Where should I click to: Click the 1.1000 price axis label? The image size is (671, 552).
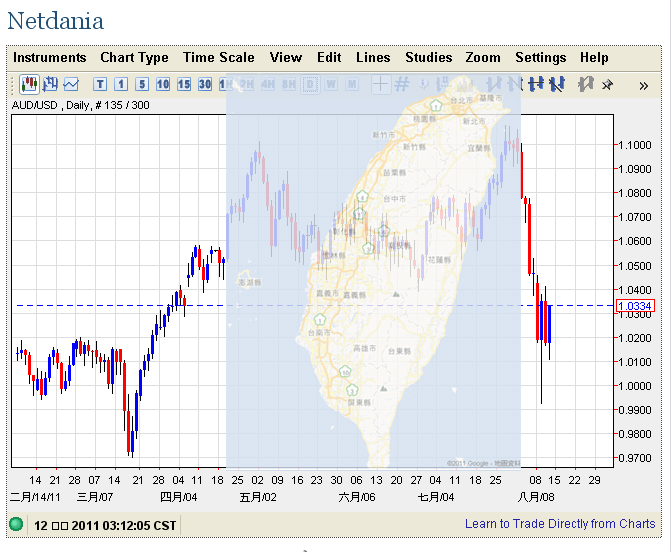tap(635, 145)
